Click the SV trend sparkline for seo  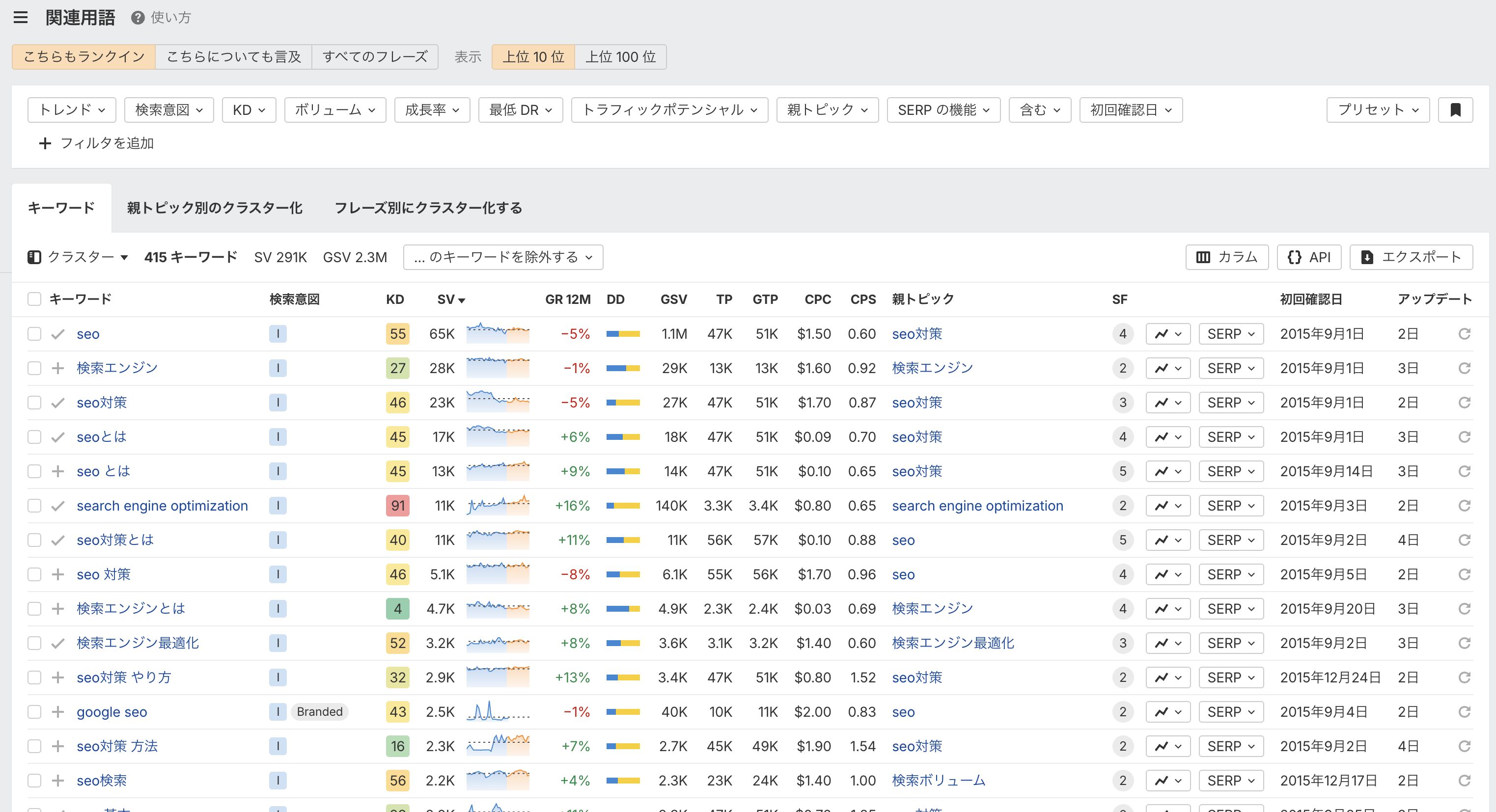coord(497,334)
